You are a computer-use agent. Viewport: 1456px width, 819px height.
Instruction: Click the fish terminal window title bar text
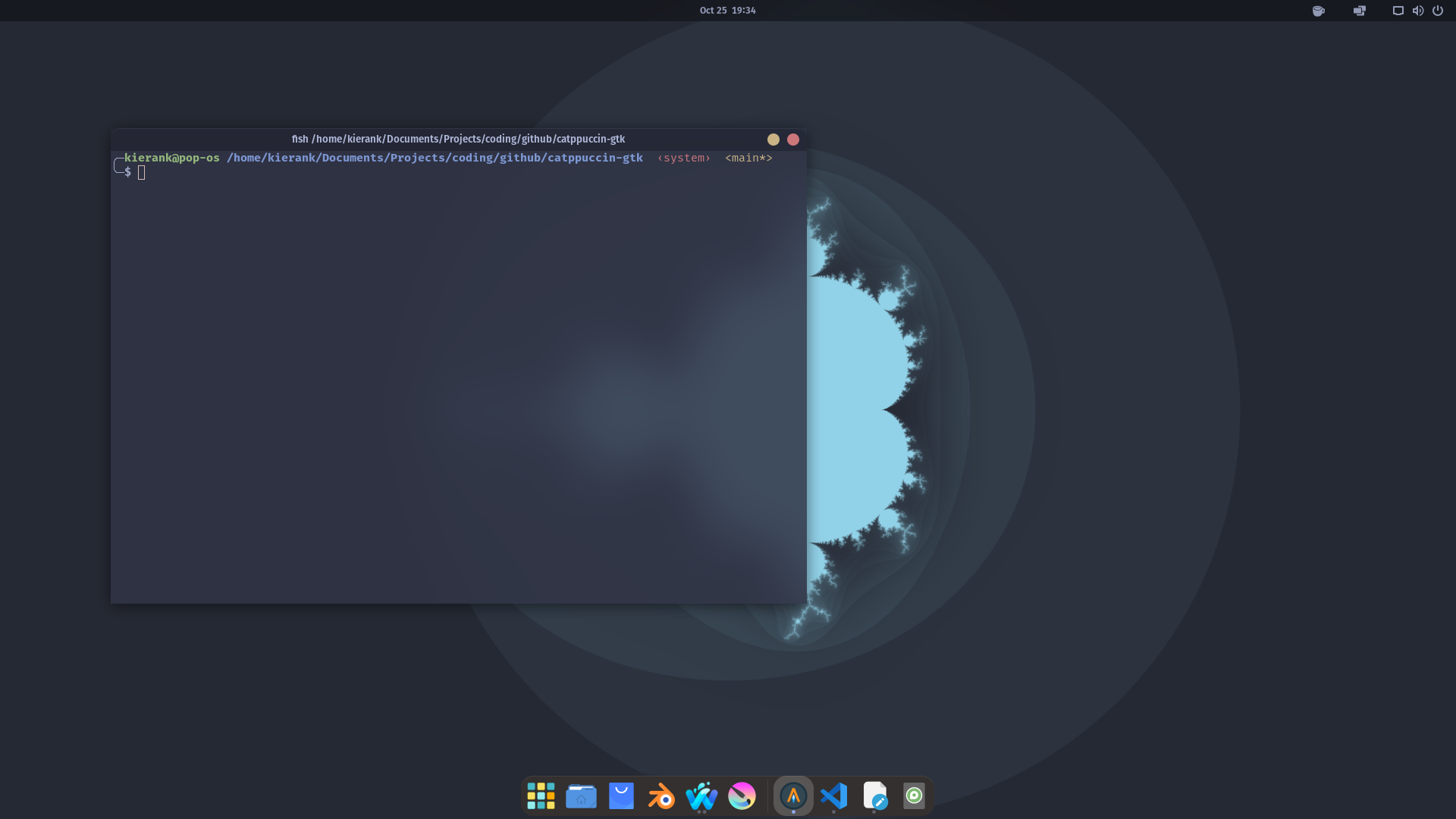(458, 140)
